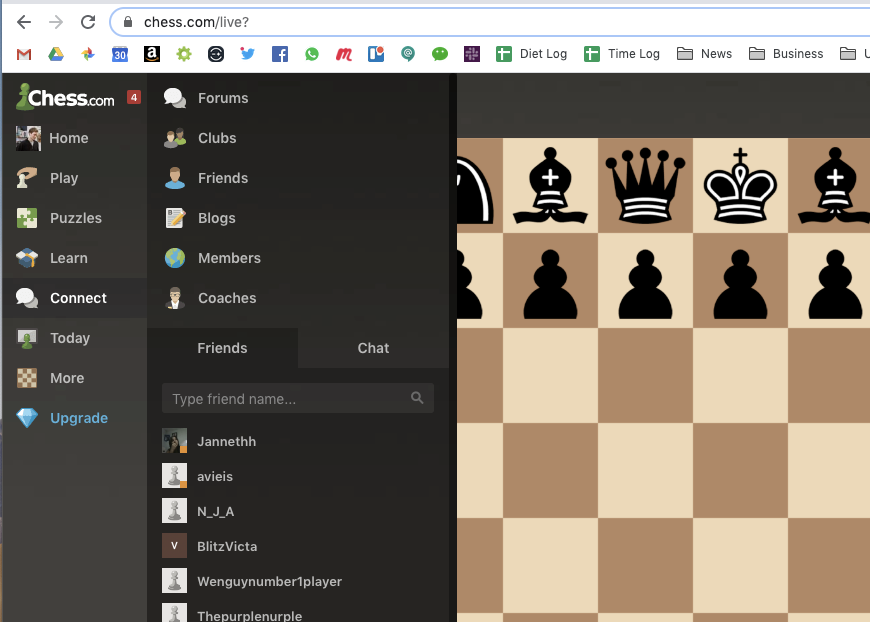This screenshot has width=870, height=622.
Task: Click the padlock site info icon
Action: click(128, 22)
